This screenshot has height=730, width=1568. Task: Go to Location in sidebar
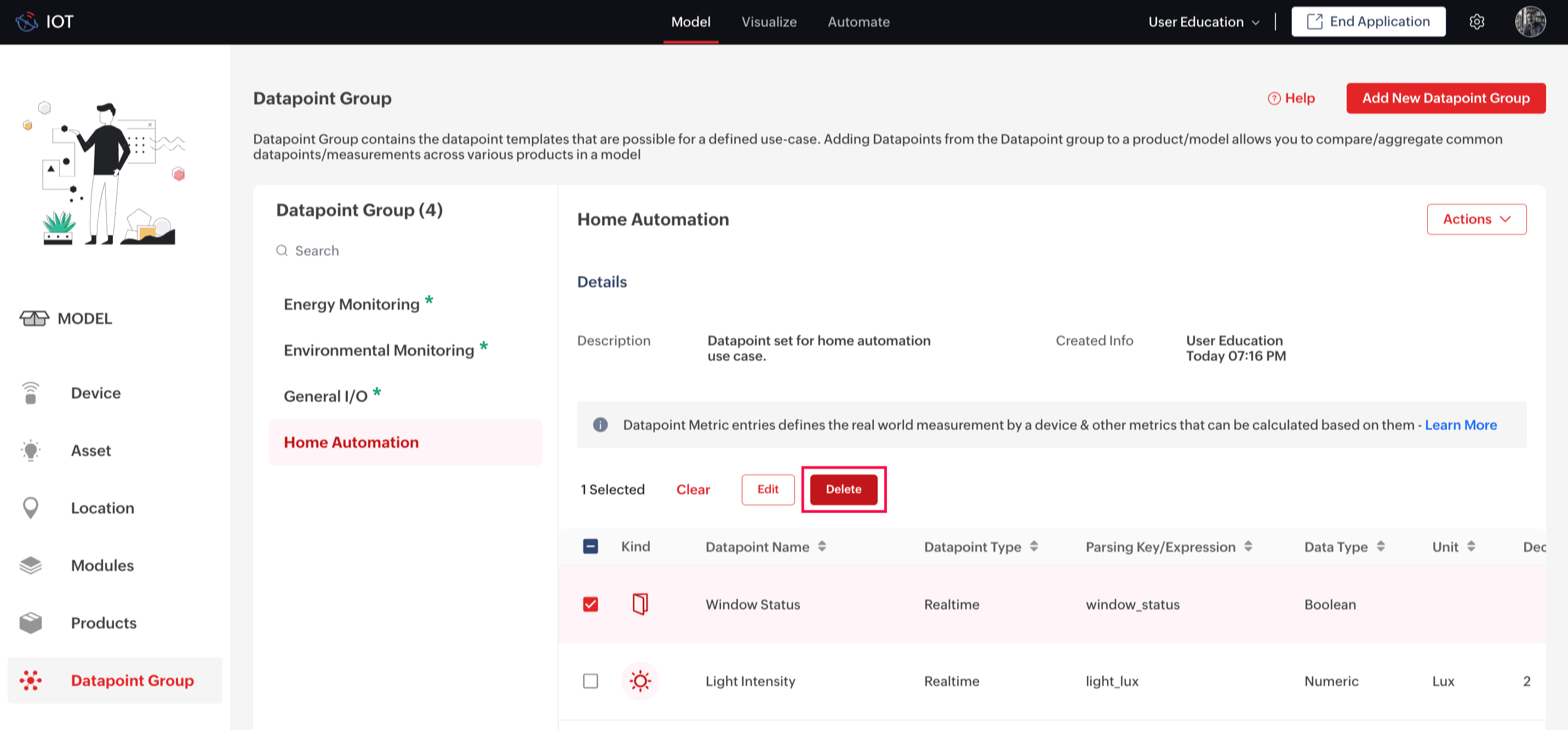click(102, 508)
